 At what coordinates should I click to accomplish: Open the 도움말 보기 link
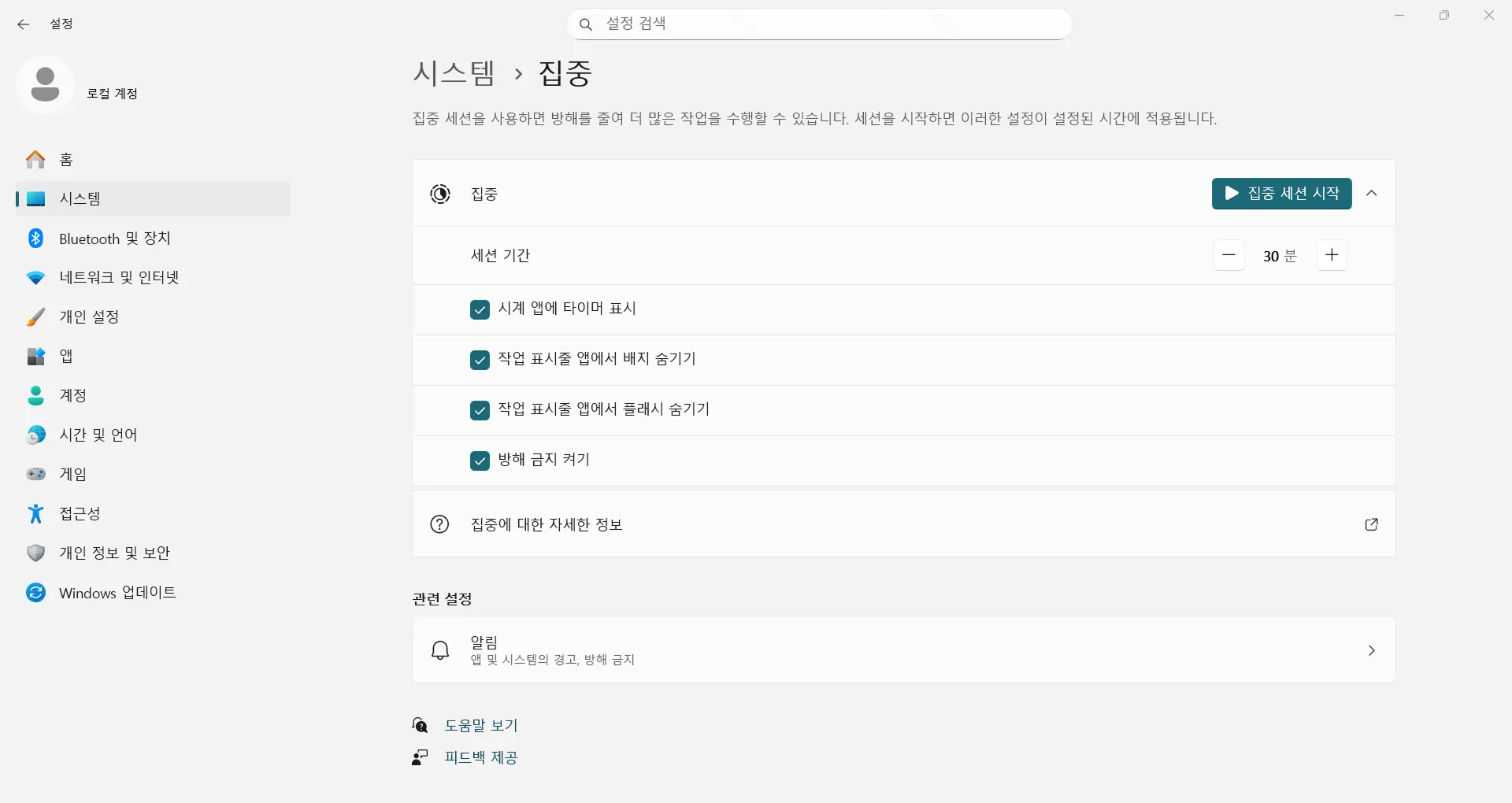(x=480, y=725)
